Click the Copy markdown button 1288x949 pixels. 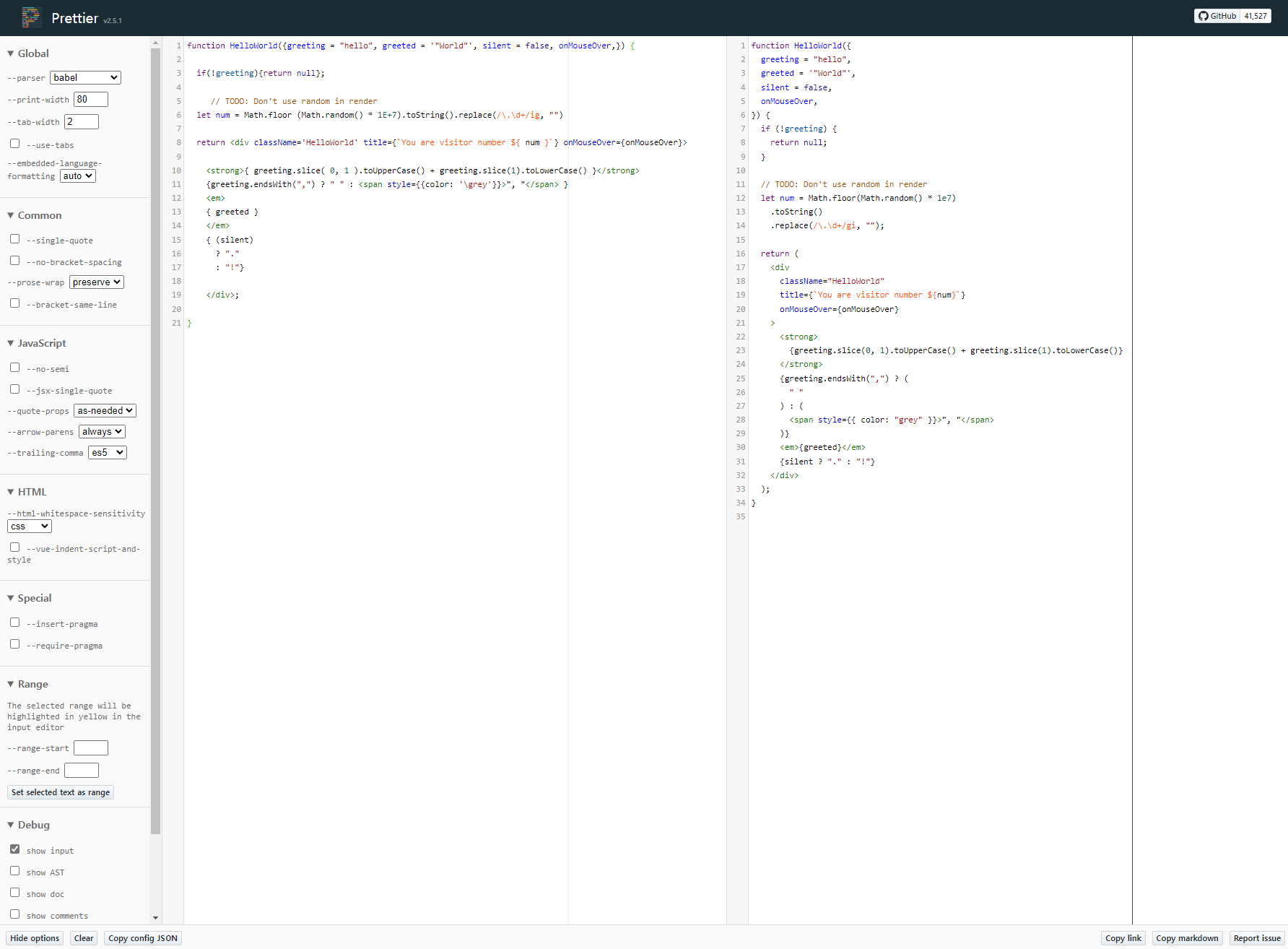[1187, 938]
